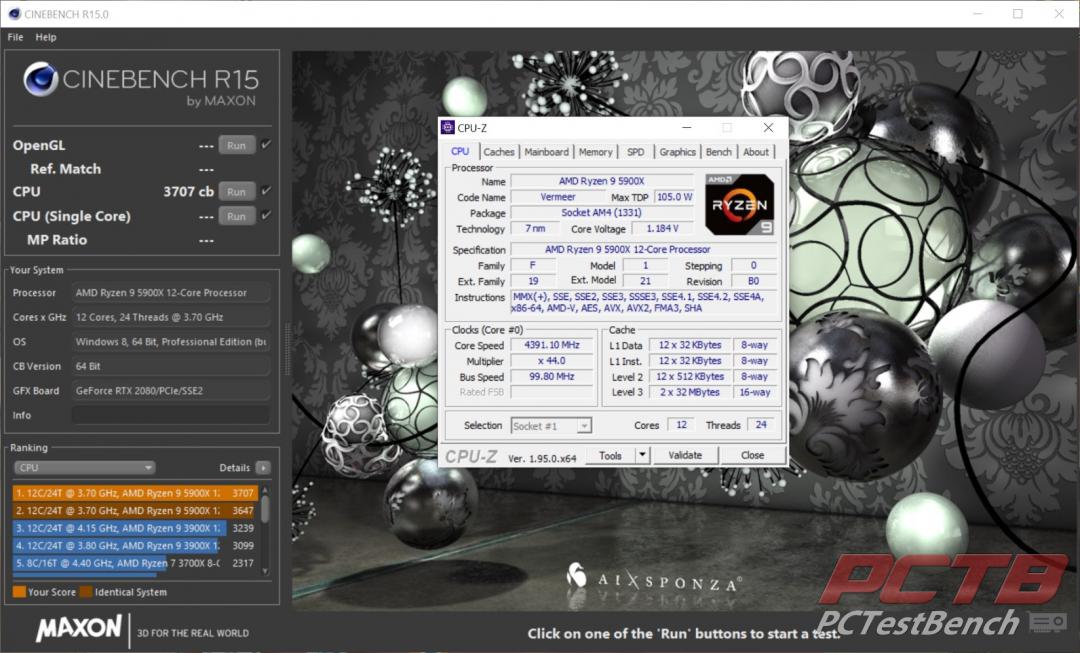Open the File menu in Cinebench

(15, 37)
